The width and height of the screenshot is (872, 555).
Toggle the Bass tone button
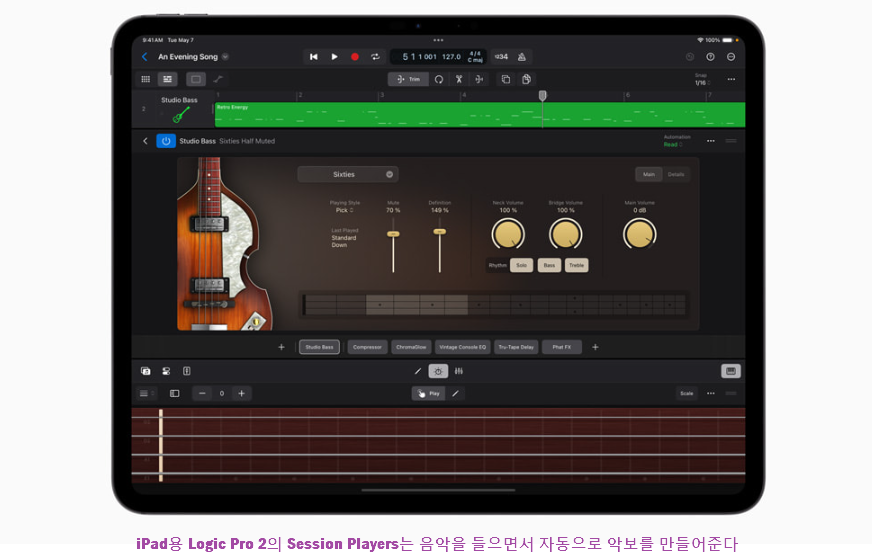(549, 265)
